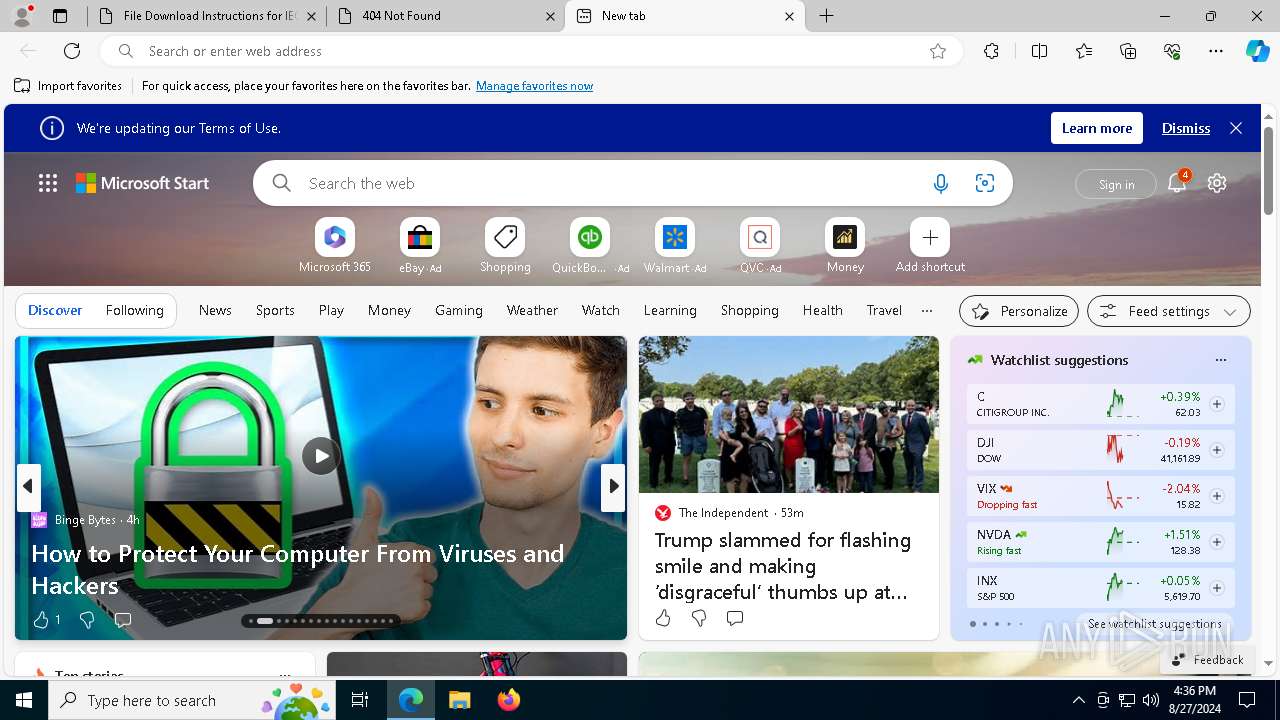The width and height of the screenshot is (1280, 720).
Task: Select the Following feed tab
Action: [134, 310]
